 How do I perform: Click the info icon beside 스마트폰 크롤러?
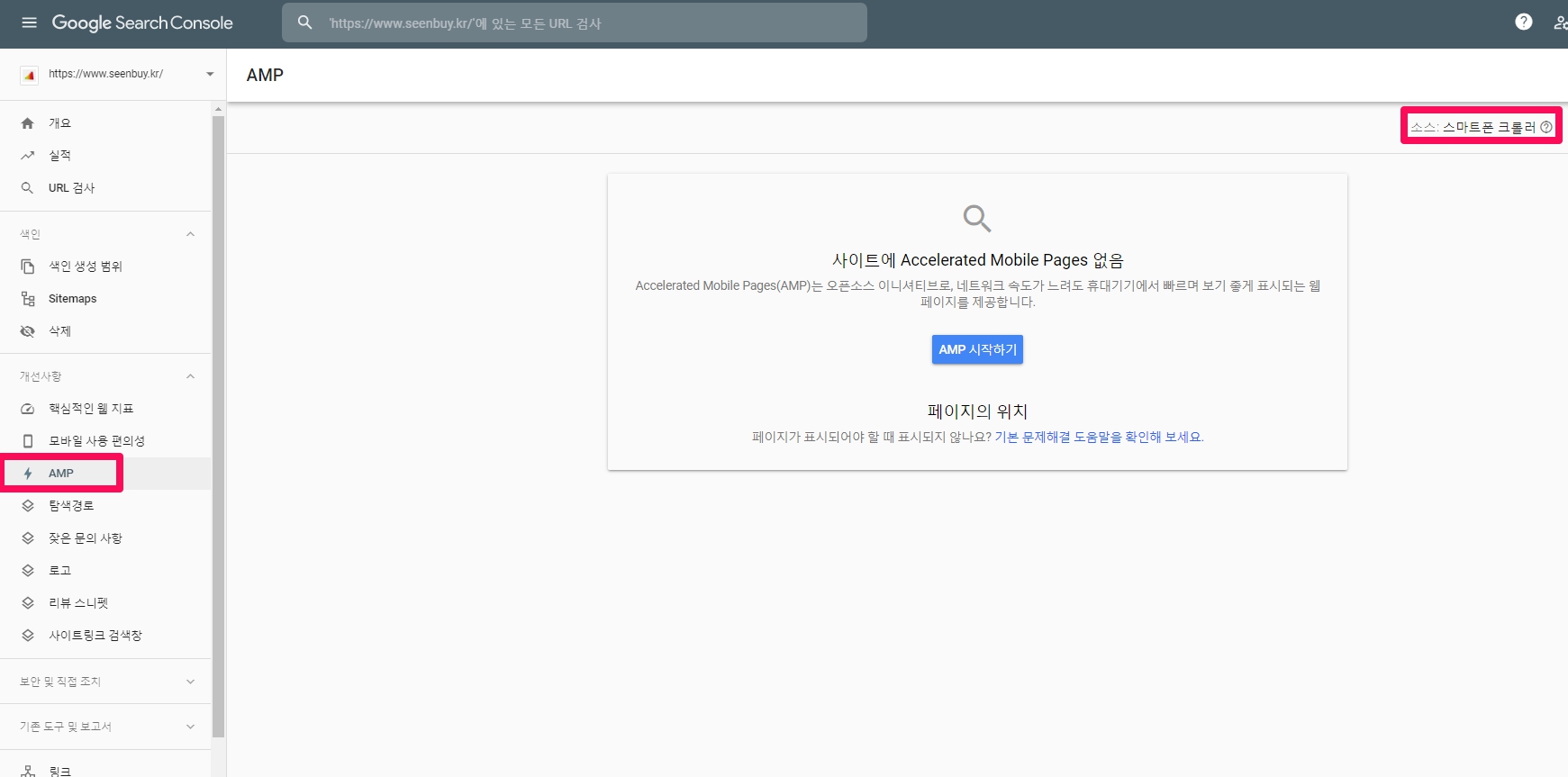pos(1545,127)
